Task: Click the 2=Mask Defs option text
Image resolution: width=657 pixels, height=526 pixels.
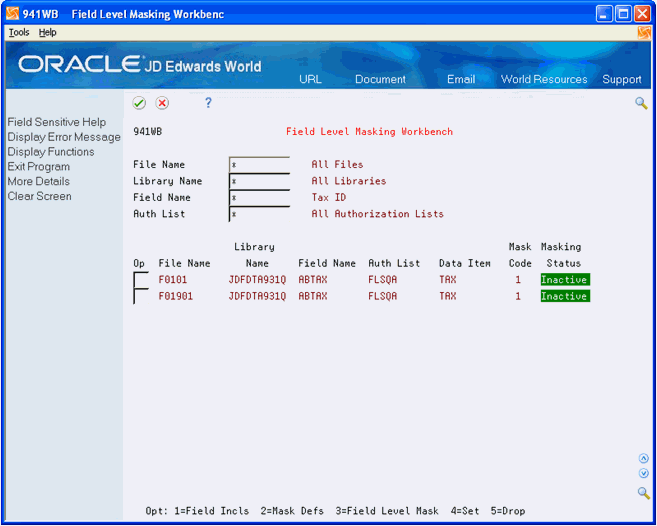Action: point(292,511)
